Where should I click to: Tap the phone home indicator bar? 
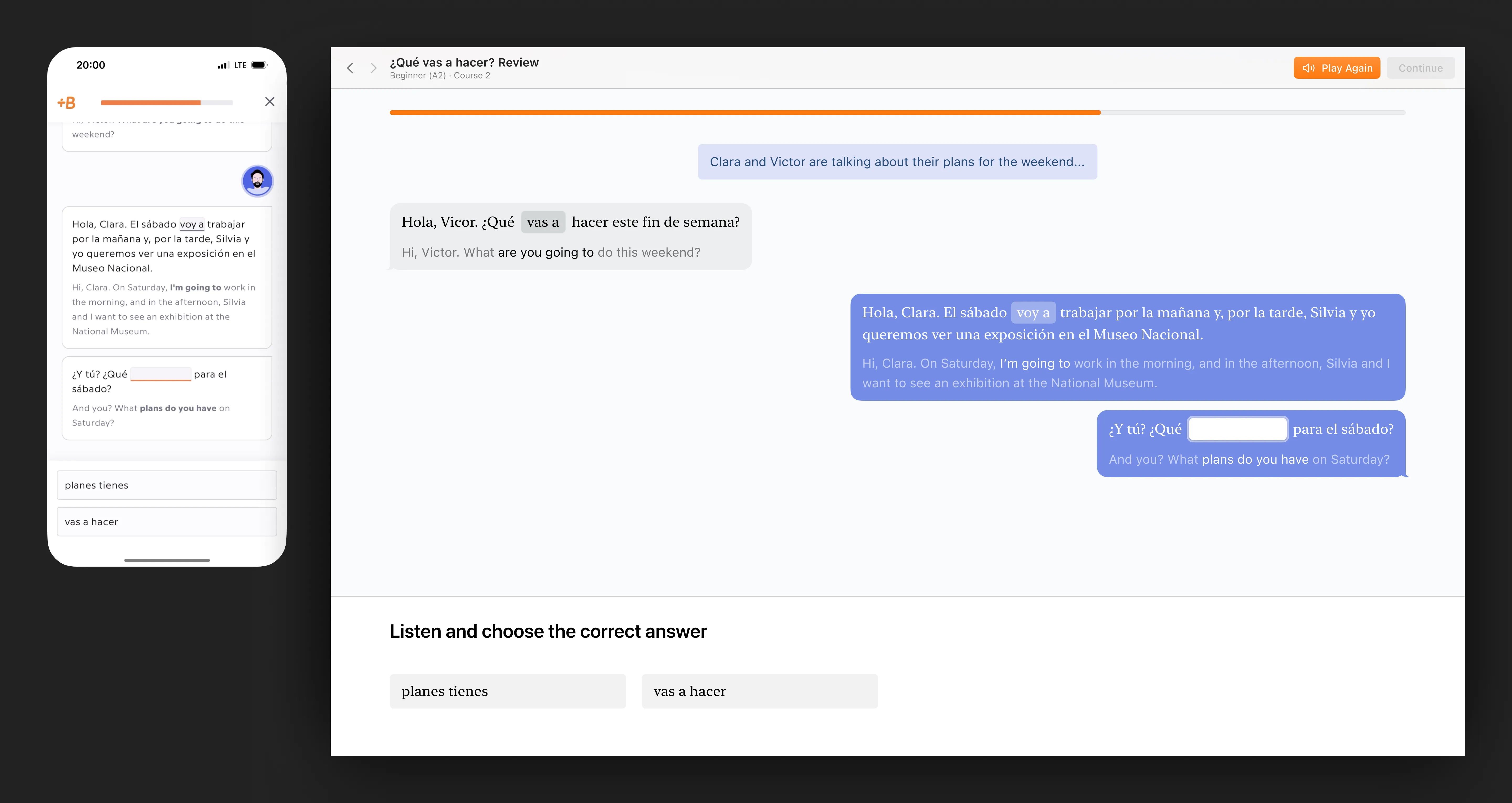[x=167, y=560]
